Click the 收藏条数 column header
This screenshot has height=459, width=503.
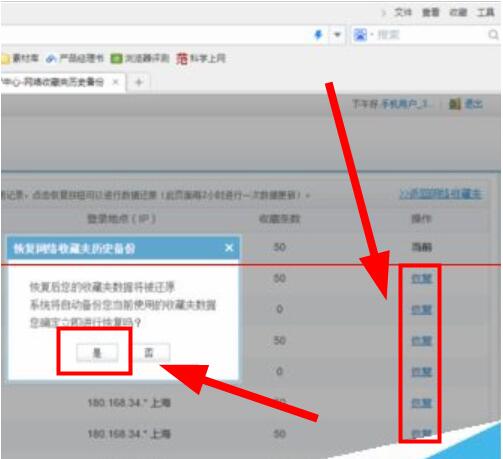(x=279, y=219)
